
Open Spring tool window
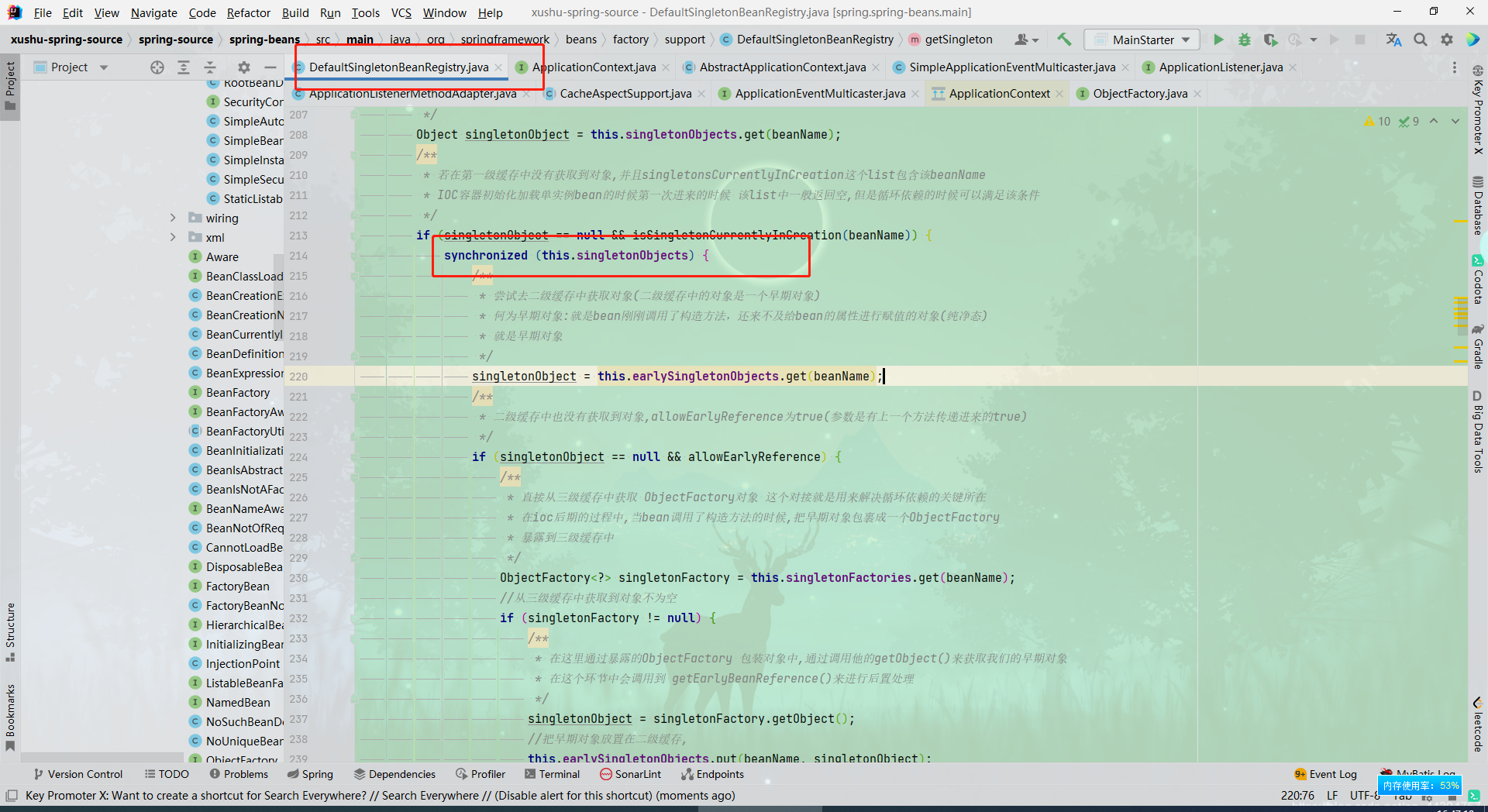(x=310, y=774)
